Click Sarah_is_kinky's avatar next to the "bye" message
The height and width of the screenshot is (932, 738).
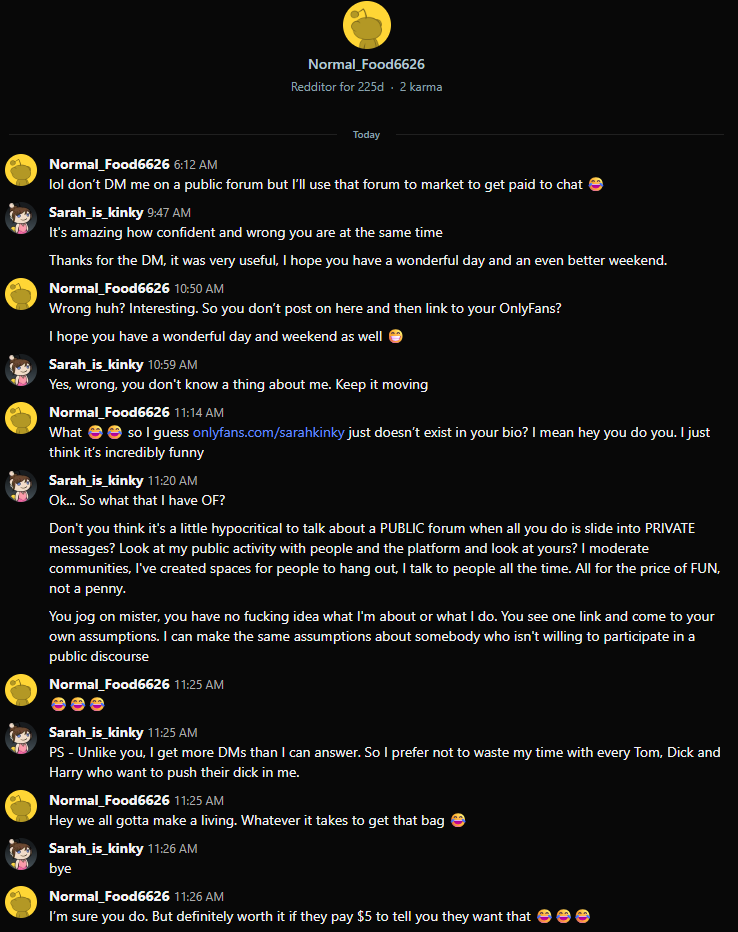(x=22, y=854)
